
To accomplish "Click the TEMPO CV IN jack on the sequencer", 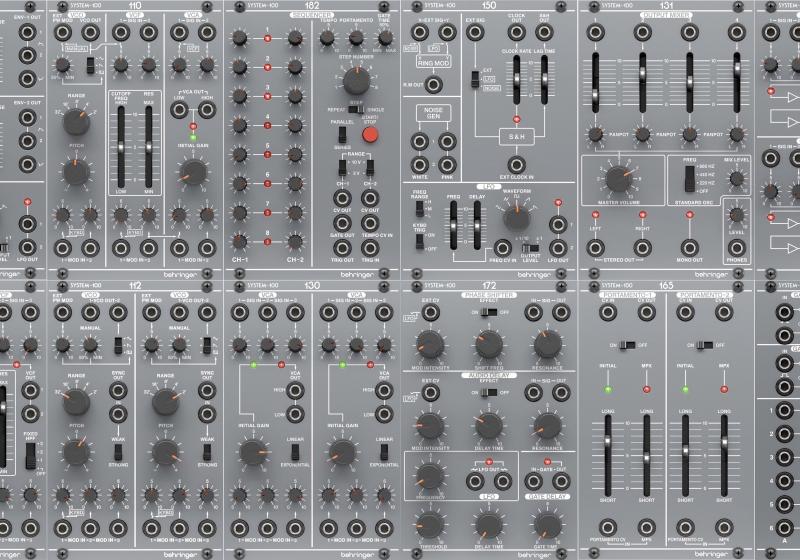I will [370, 222].
